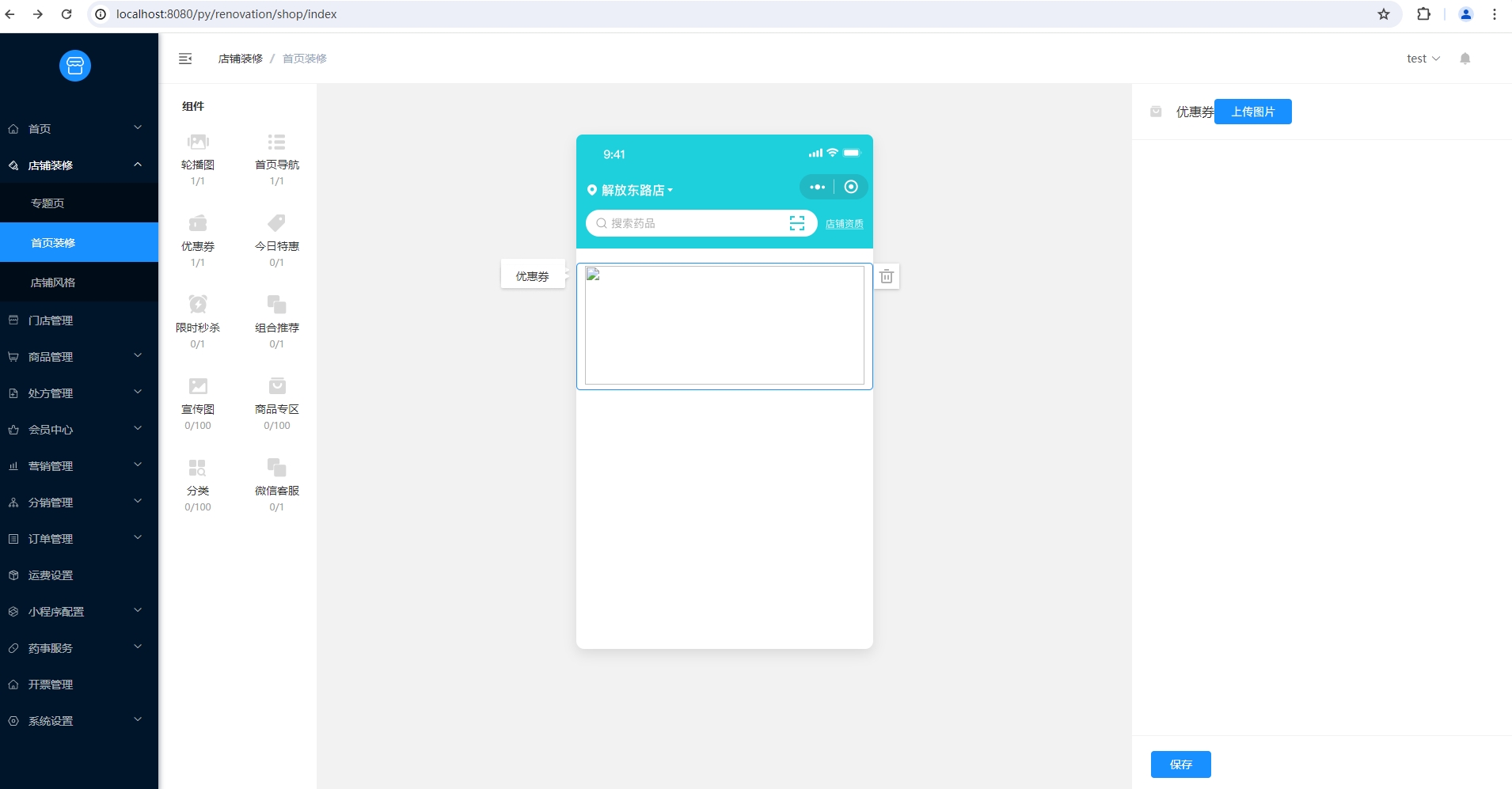Open the 运费设置 menu item

(x=79, y=575)
